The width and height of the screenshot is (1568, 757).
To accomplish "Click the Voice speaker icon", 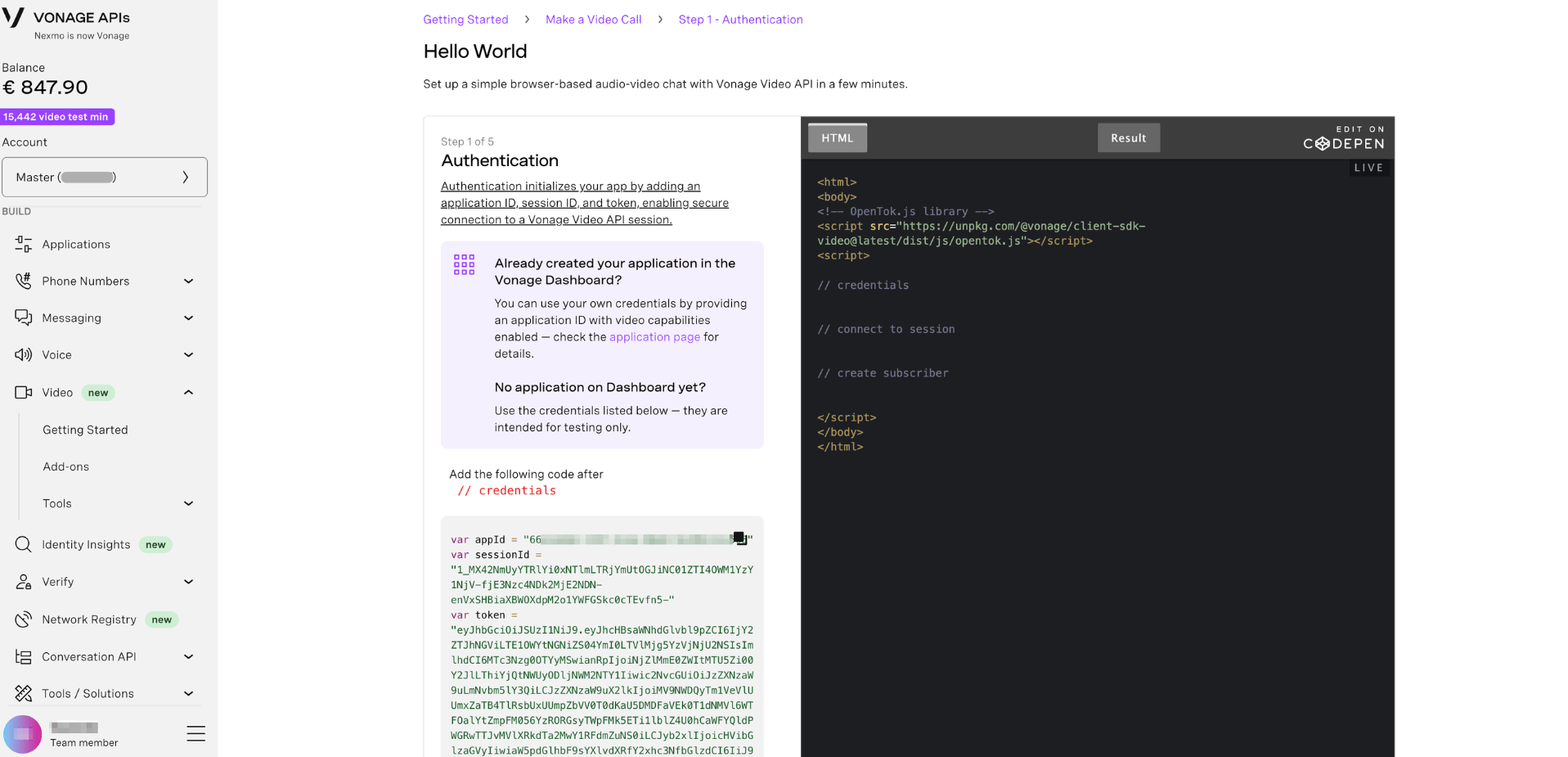I will point(24,354).
